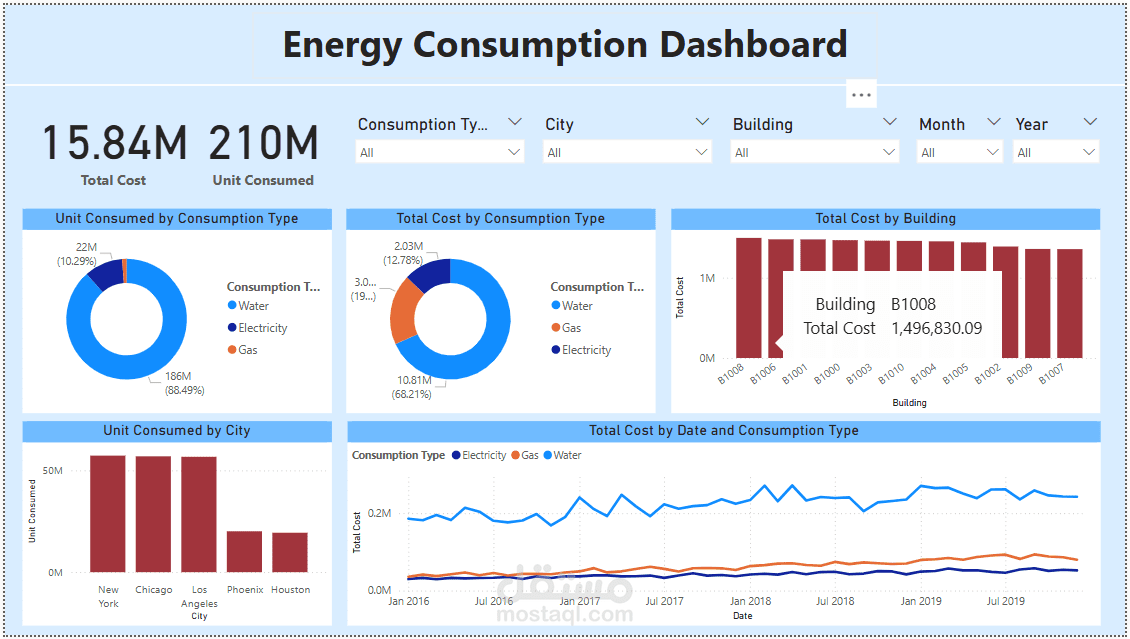The width and height of the screenshot is (1130, 639).
Task: Click Gas legend item in Total Cost donut
Action: [566, 328]
